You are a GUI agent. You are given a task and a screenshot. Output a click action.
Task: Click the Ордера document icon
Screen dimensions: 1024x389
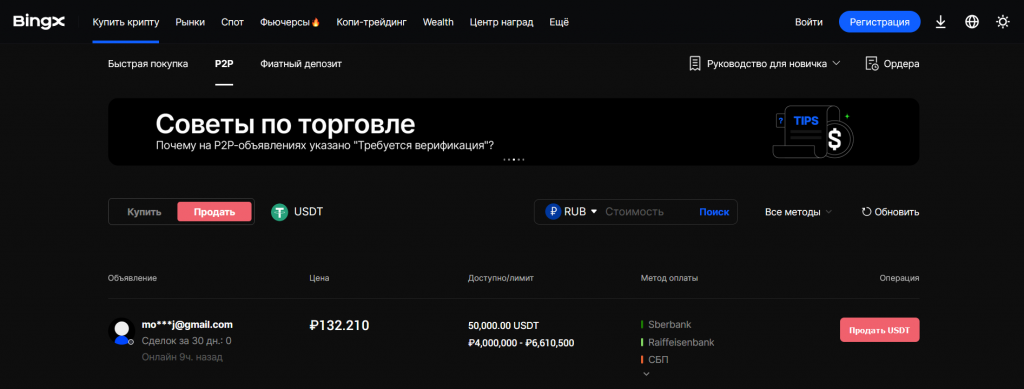point(871,63)
